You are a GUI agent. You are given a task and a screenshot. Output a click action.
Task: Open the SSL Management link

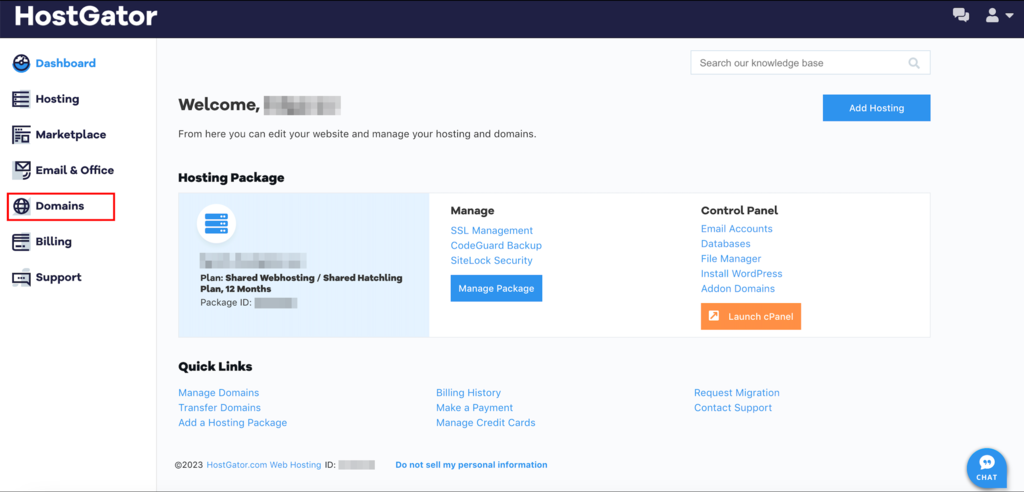pyautogui.click(x=491, y=231)
